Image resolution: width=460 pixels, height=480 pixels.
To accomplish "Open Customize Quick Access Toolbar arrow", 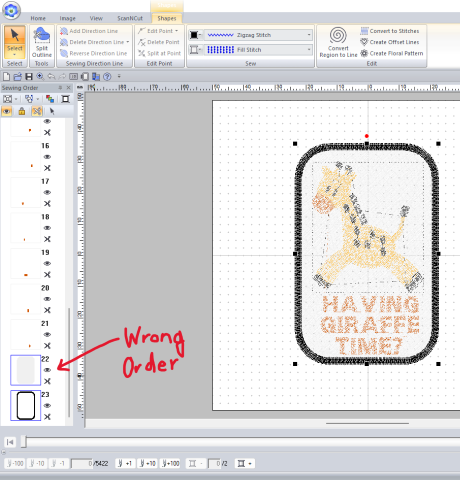I will [x=119, y=76].
